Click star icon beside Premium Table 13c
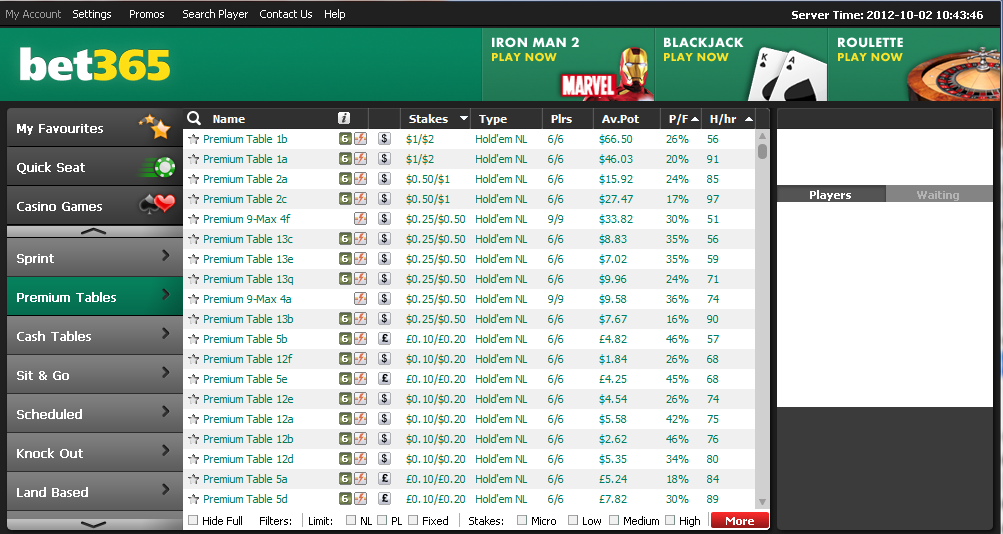Viewport: 1003px width, 534px height. click(x=193, y=239)
